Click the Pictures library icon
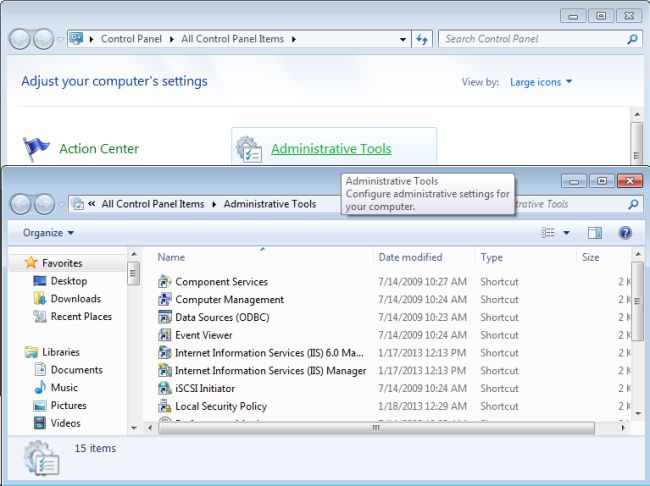Image resolution: width=650 pixels, height=486 pixels. coord(40,405)
